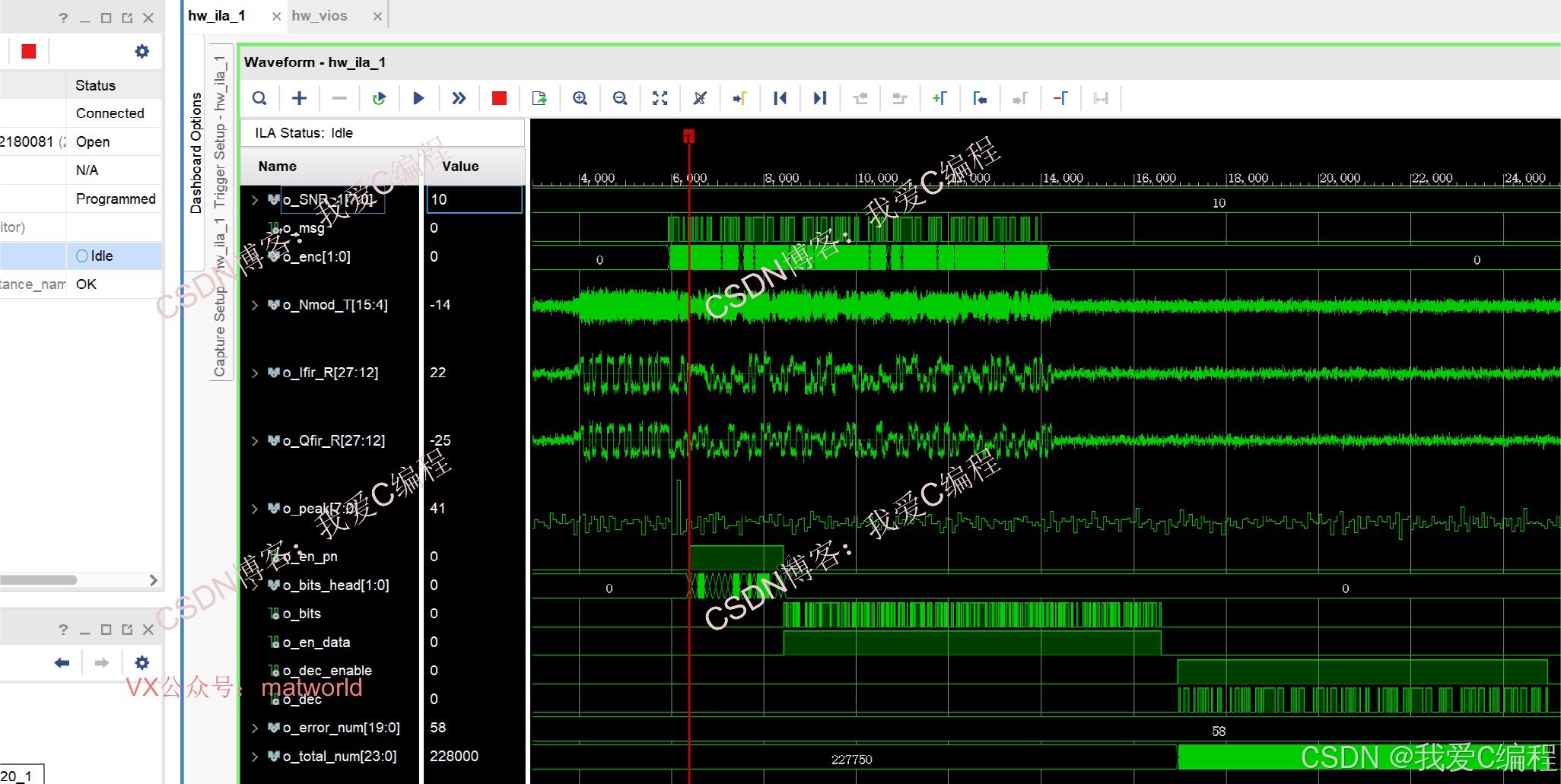This screenshot has height=784, width=1561.
Task: Run trigger for this ILA core
Action: [x=418, y=98]
